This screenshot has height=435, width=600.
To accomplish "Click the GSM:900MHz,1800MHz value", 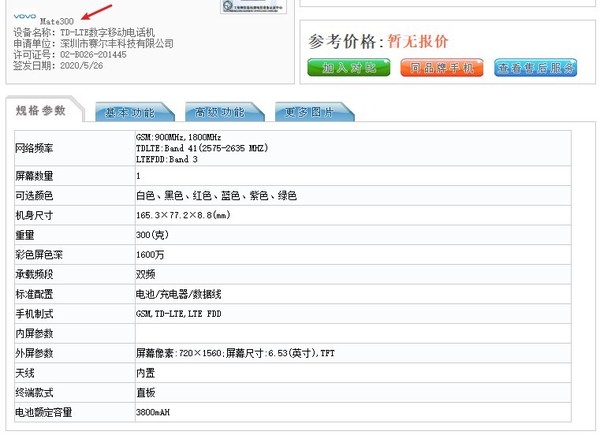I will pyautogui.click(x=178, y=137).
